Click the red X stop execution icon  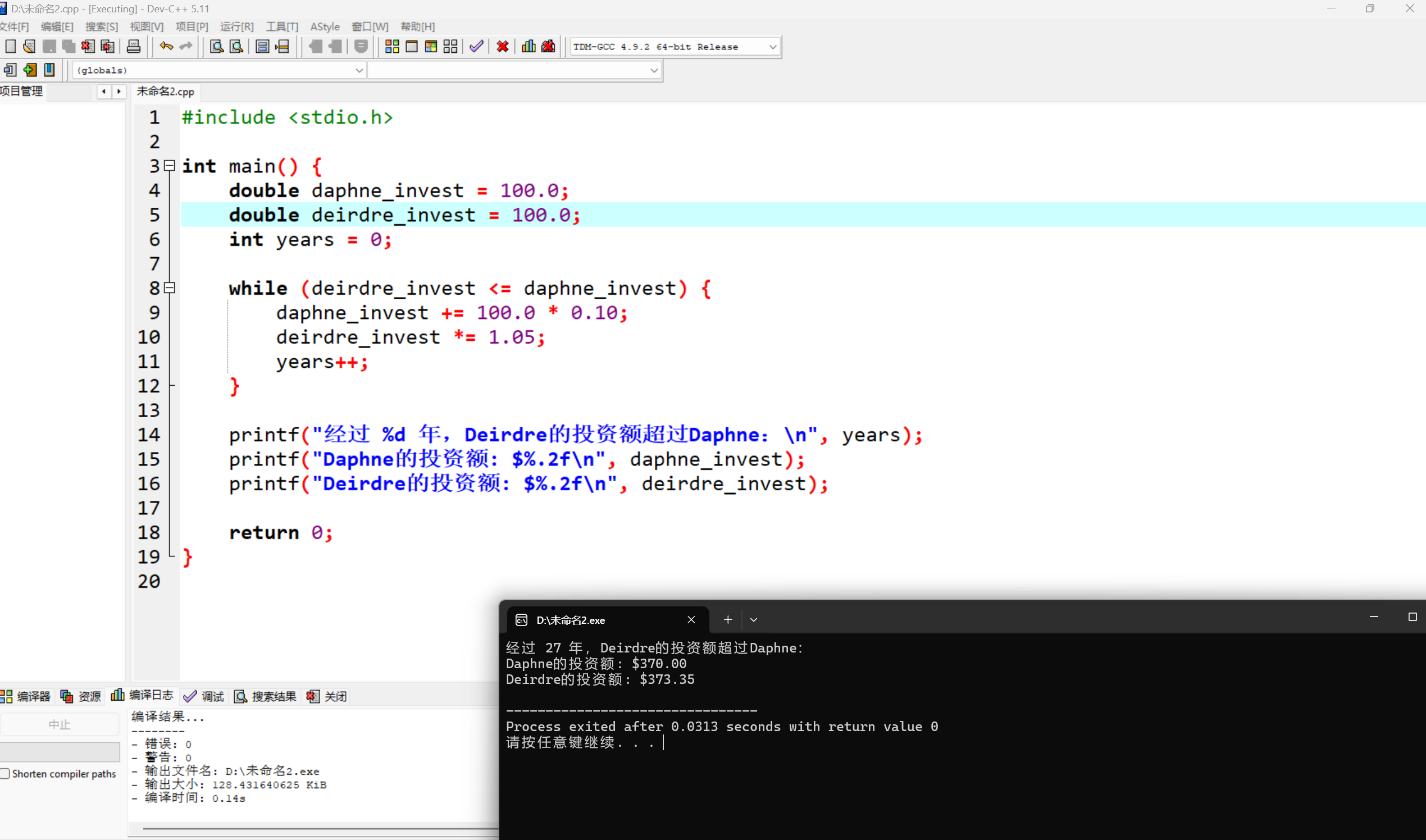pos(502,47)
